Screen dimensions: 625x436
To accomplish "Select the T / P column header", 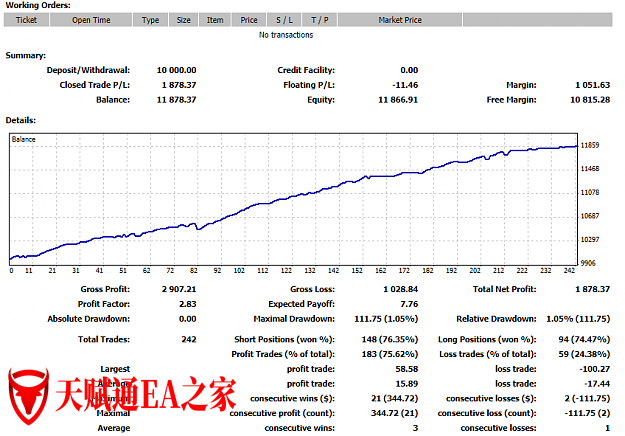I will [319, 19].
